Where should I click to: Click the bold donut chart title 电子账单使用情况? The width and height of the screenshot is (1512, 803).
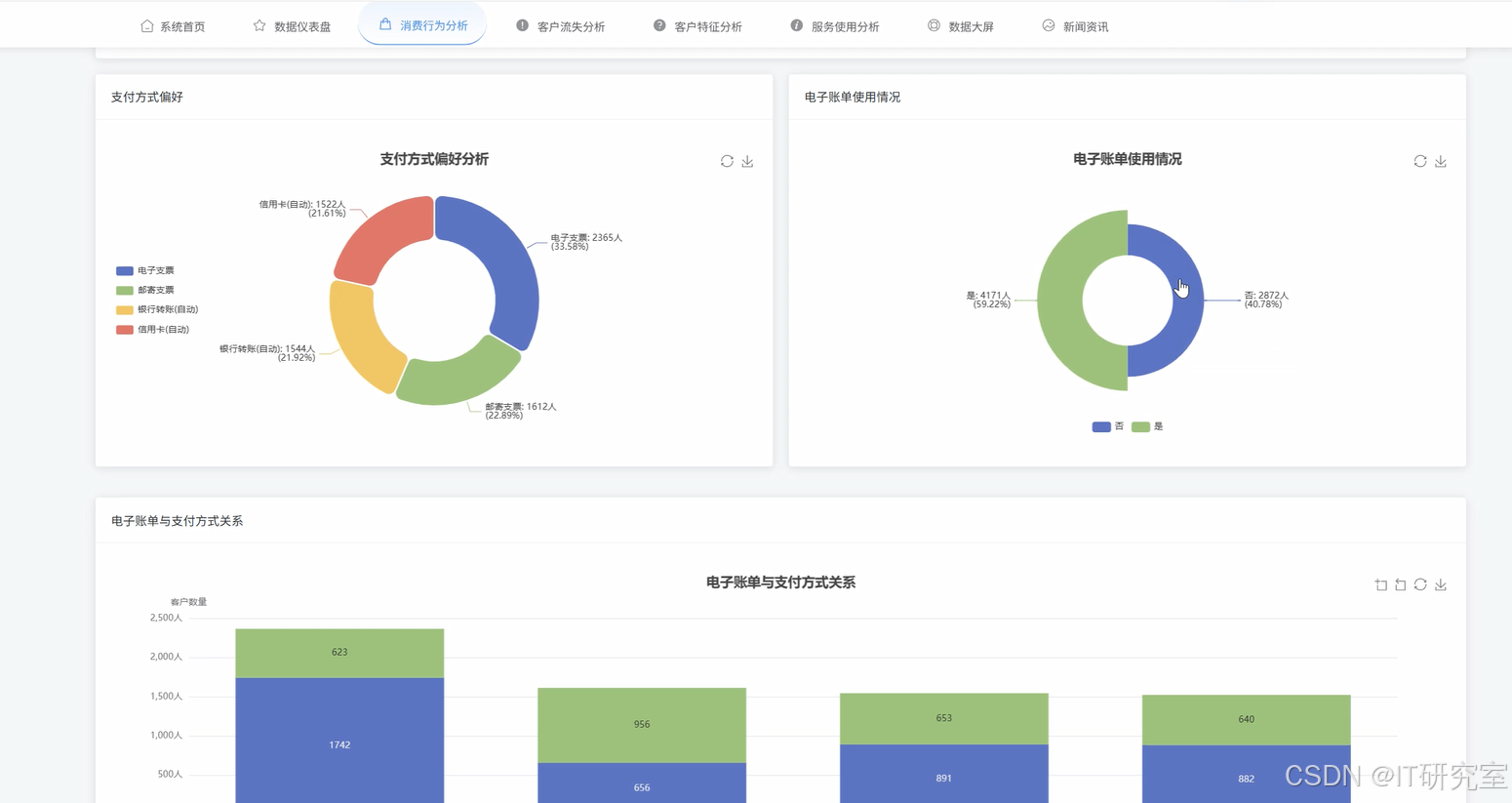[x=1128, y=159]
